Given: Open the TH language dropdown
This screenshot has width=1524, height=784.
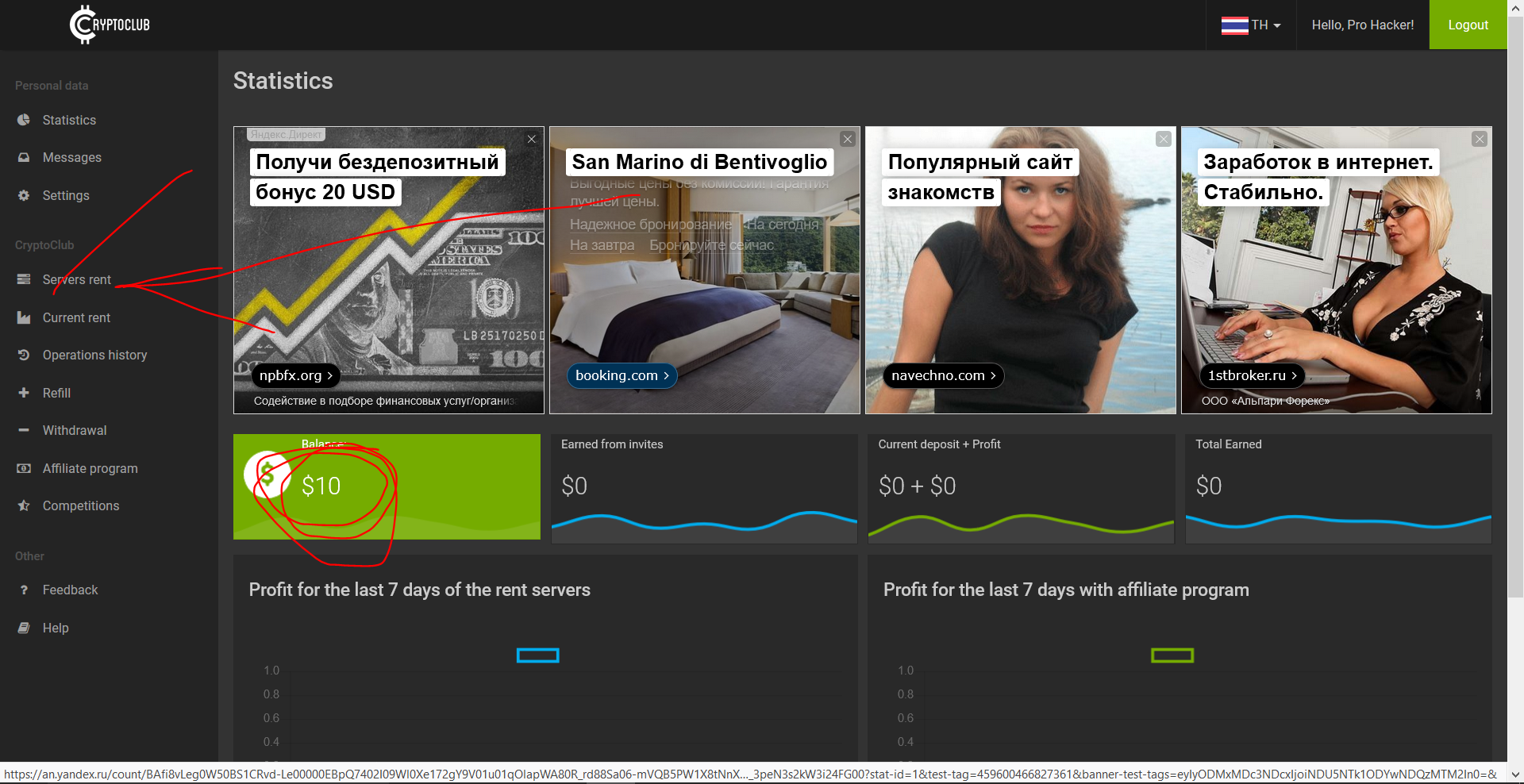Looking at the screenshot, I should [x=1251, y=25].
